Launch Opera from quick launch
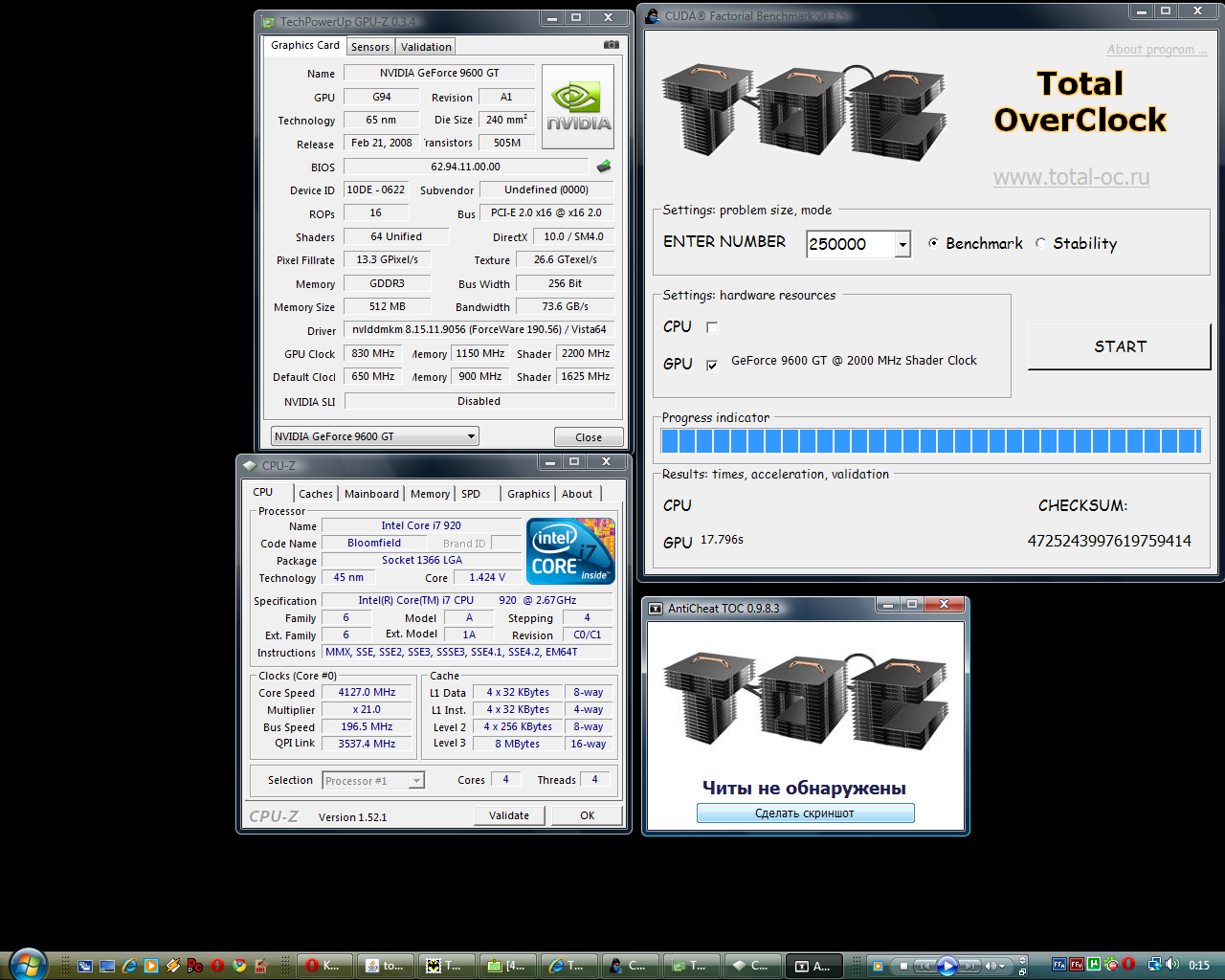1225x980 pixels. click(217, 966)
